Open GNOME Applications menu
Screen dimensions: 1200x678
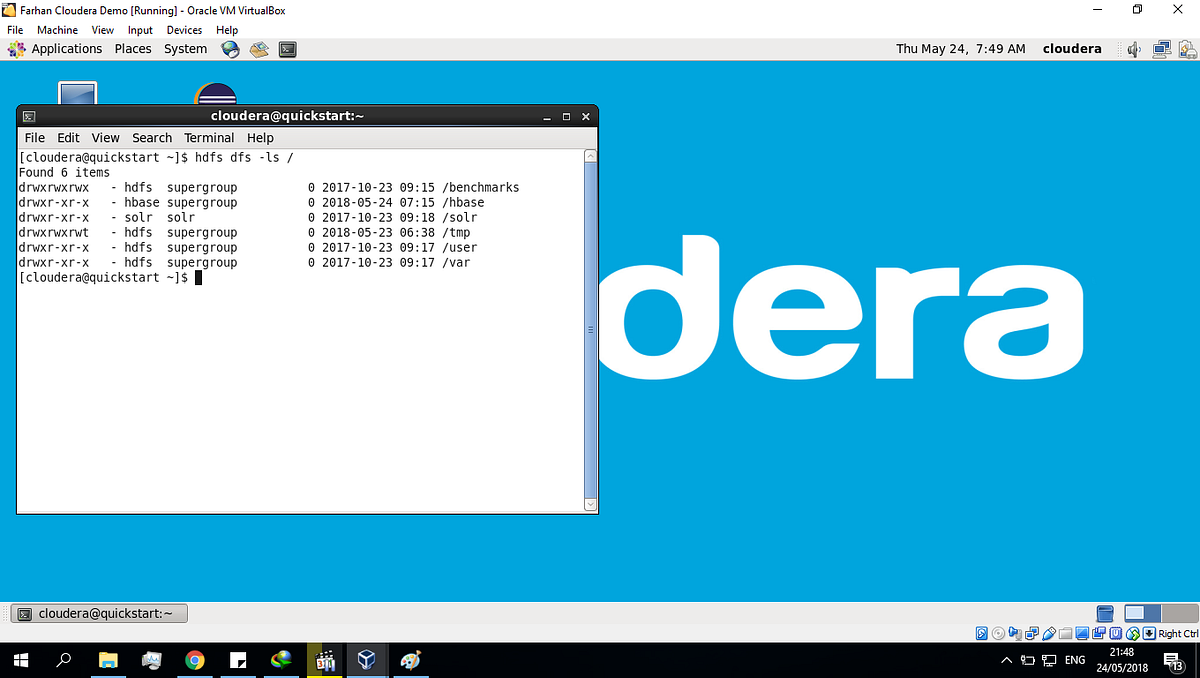pyautogui.click(x=66, y=48)
